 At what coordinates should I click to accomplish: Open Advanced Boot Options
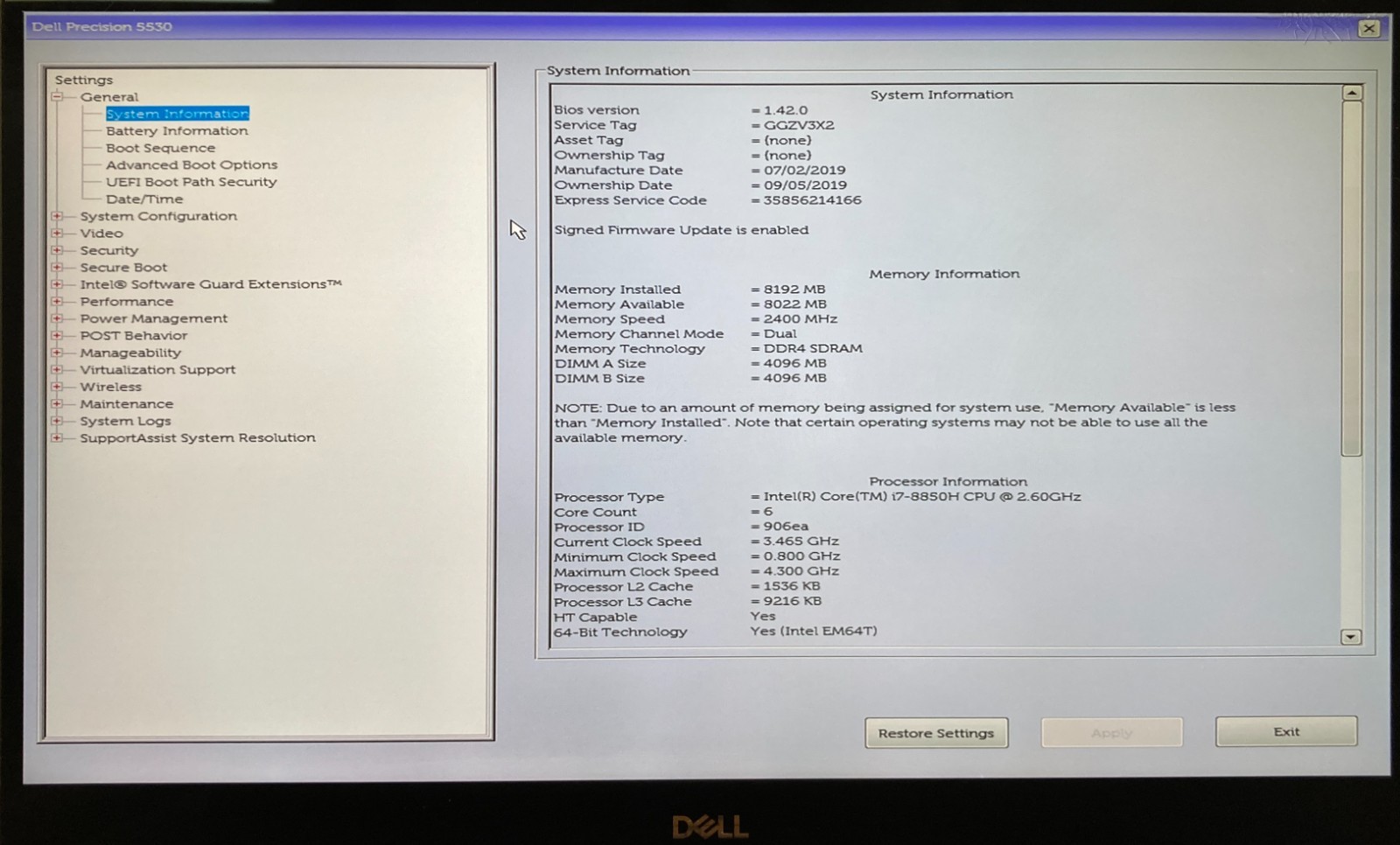pyautogui.click(x=192, y=165)
